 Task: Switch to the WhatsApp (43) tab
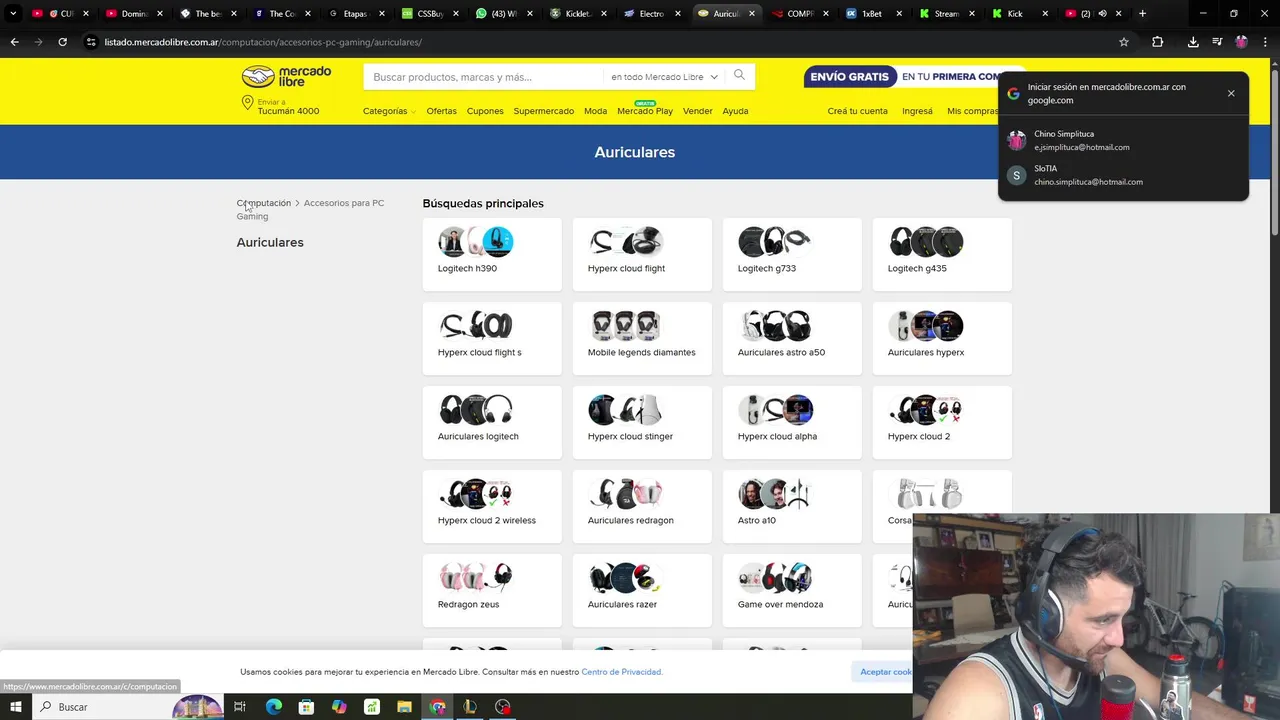[503, 13]
